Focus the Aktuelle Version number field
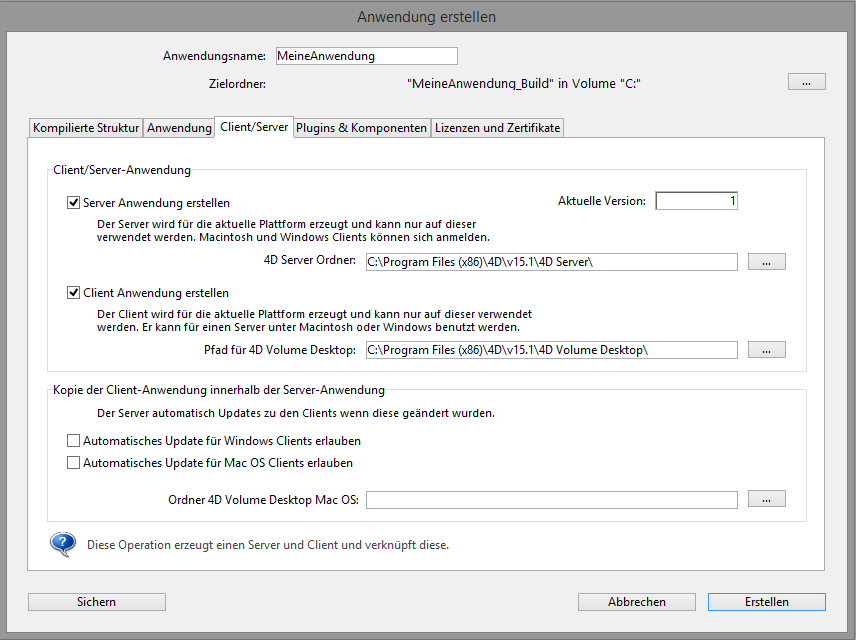 pos(696,201)
